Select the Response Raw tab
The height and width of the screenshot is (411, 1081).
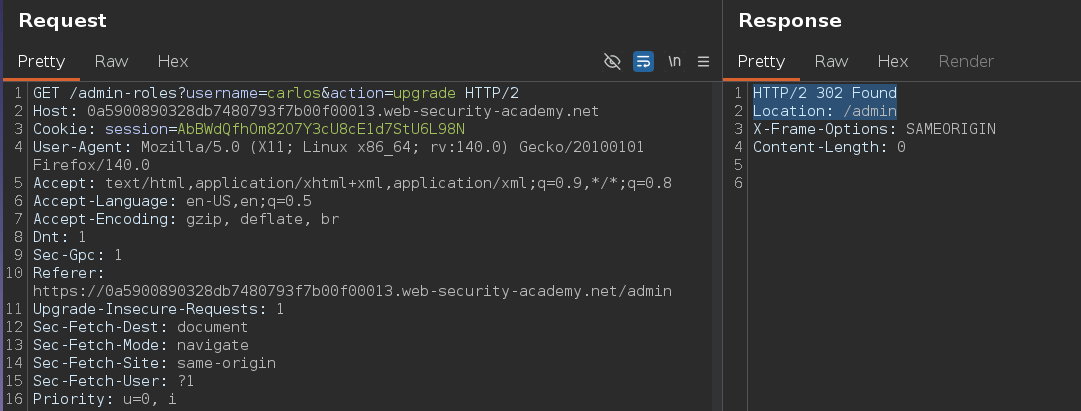(831, 61)
